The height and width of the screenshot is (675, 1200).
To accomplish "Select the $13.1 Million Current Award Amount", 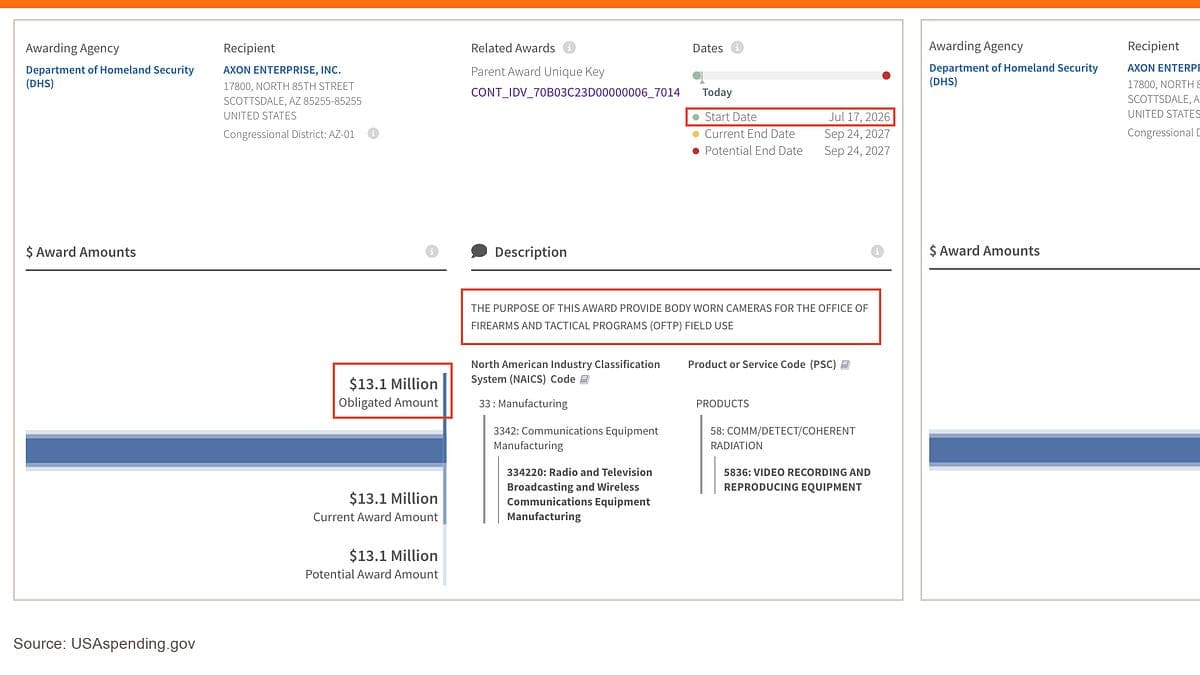I will click(375, 506).
